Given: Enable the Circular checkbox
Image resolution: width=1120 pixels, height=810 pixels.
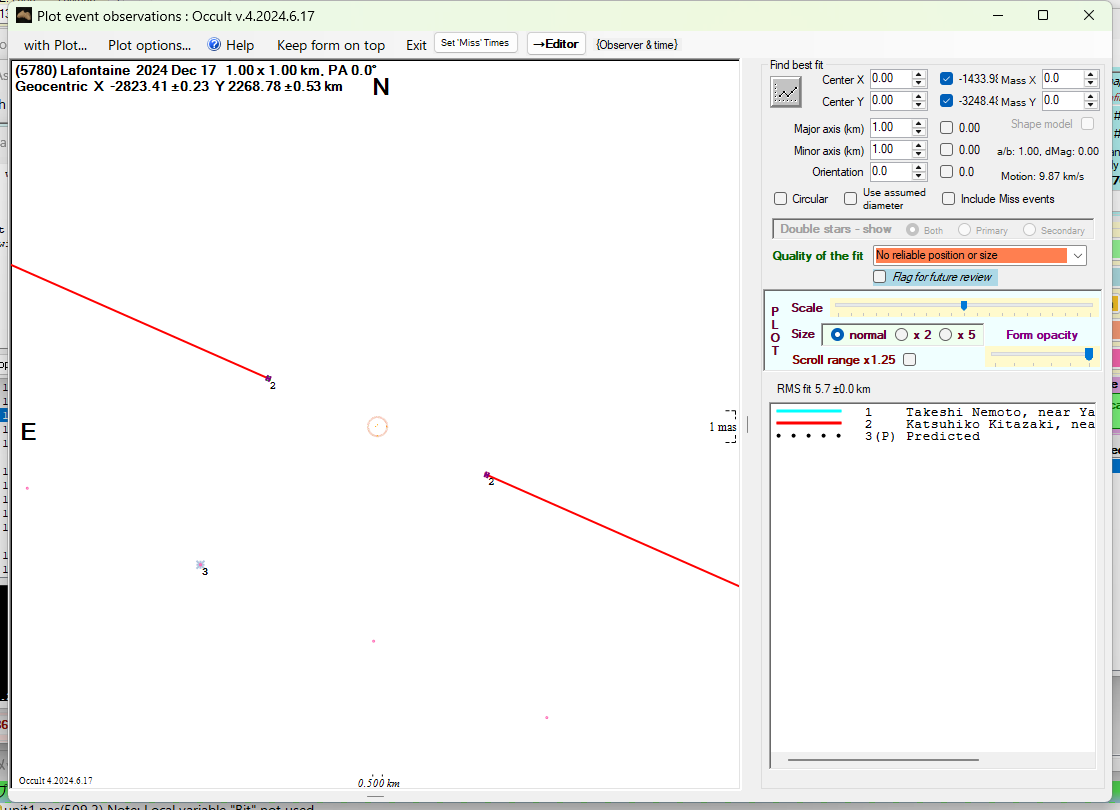Looking at the screenshot, I should (781, 199).
